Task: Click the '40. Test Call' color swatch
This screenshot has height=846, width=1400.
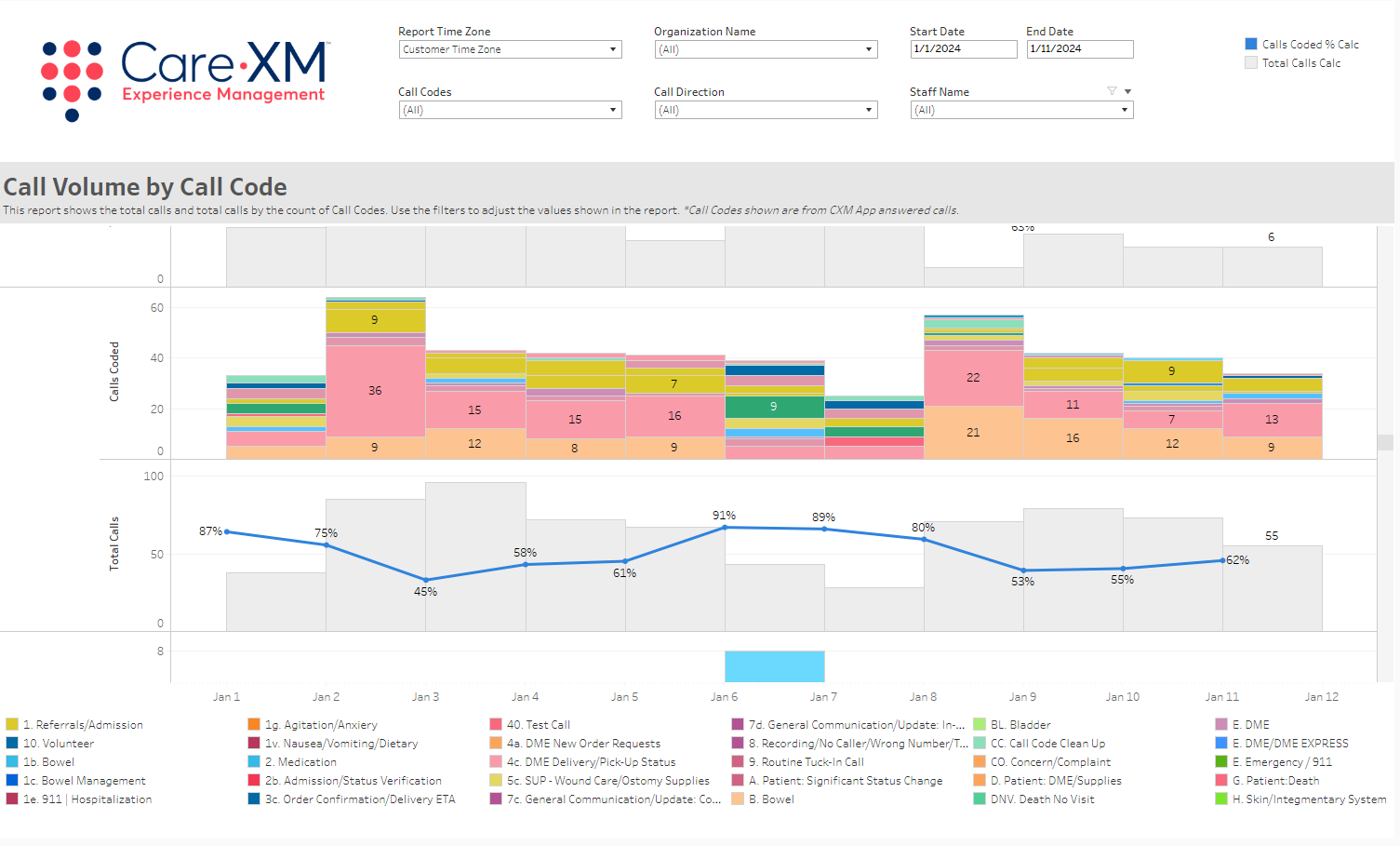Action: [496, 724]
